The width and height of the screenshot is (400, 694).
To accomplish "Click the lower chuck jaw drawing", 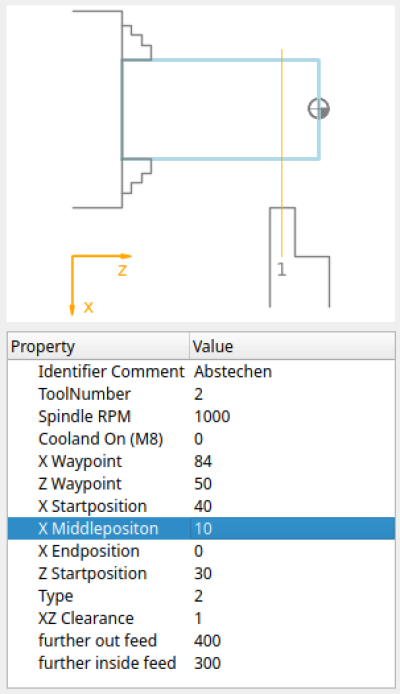I will 137,176.
